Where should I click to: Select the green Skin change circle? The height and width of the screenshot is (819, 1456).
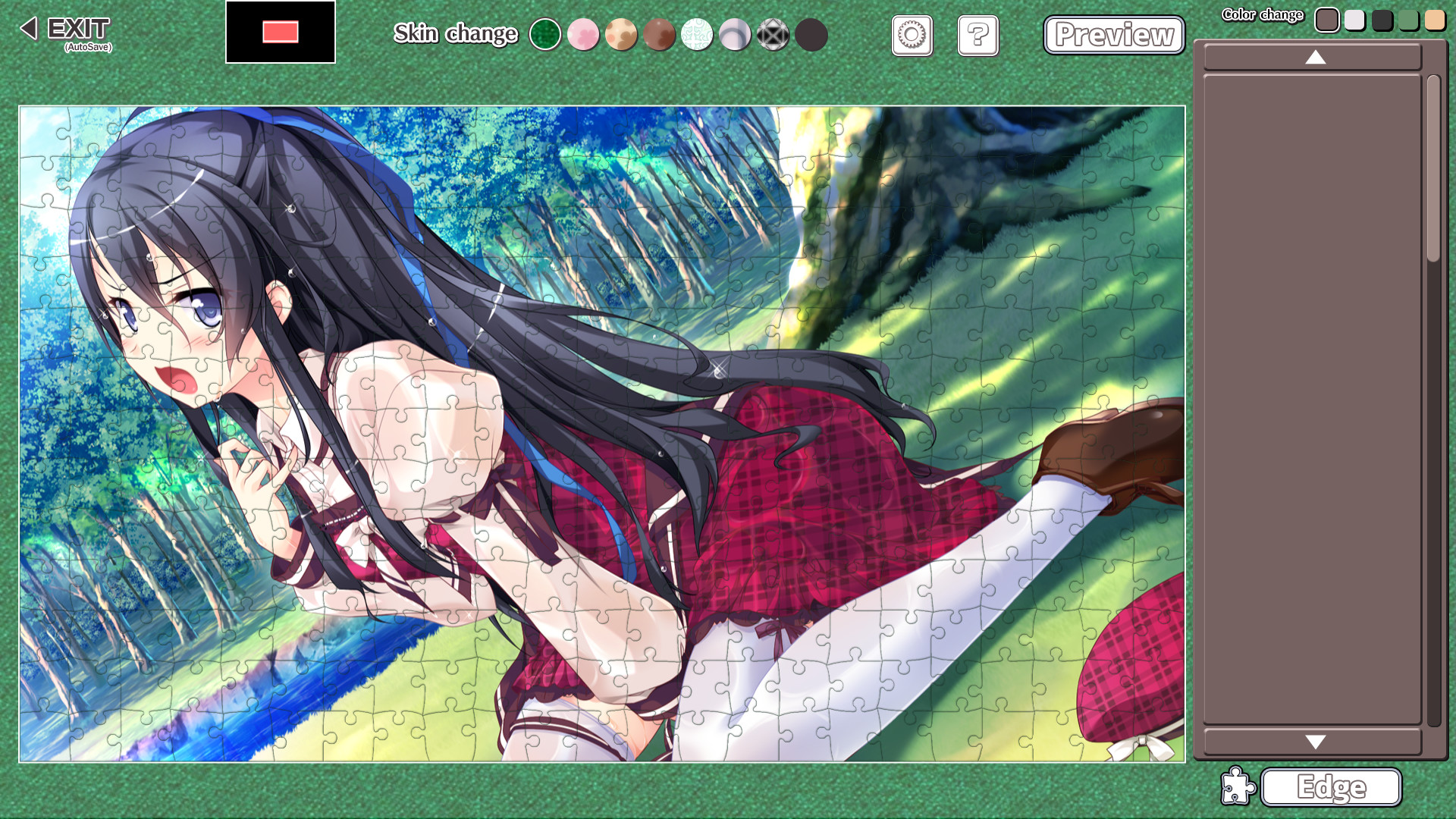(x=546, y=34)
